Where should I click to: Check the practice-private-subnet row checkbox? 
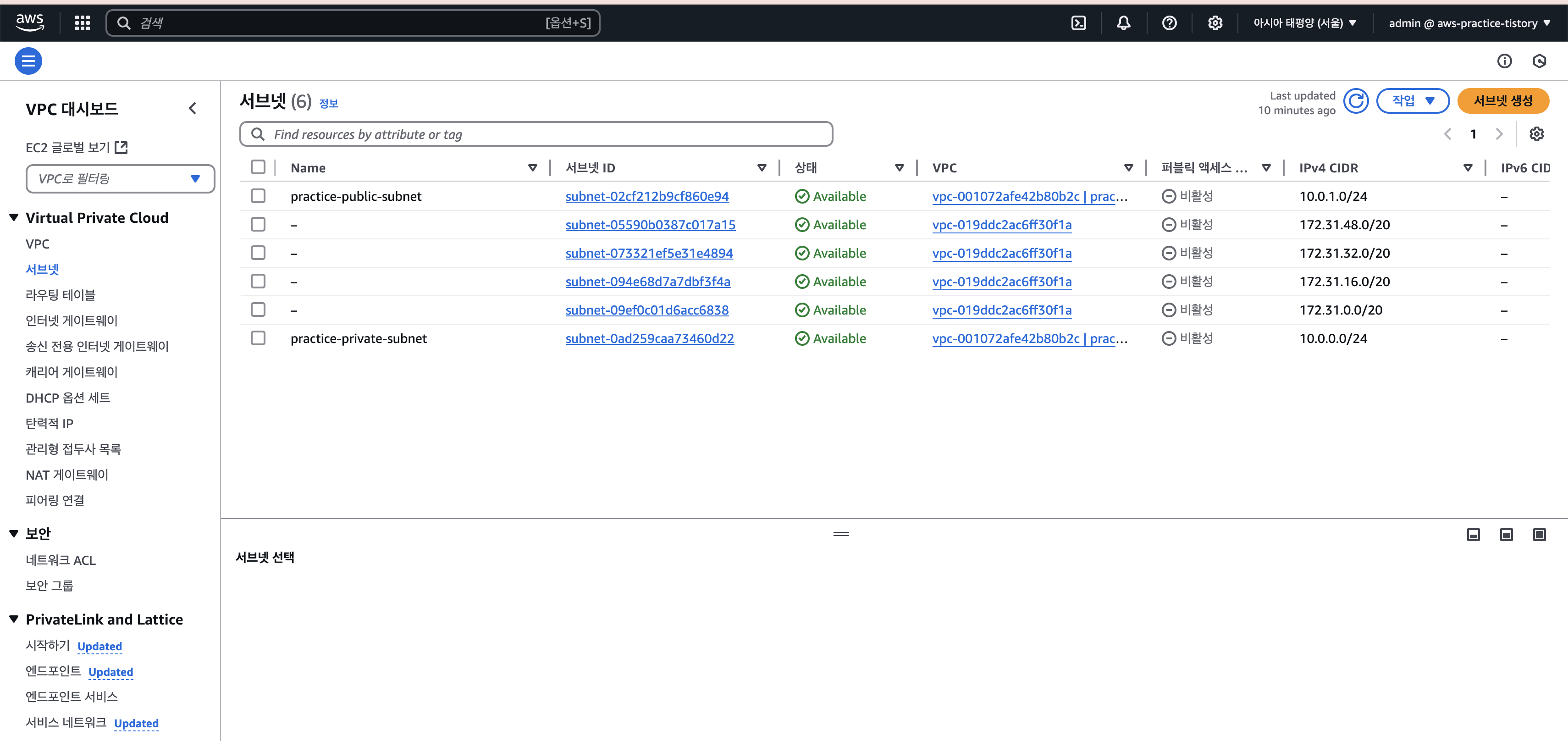pyautogui.click(x=258, y=338)
